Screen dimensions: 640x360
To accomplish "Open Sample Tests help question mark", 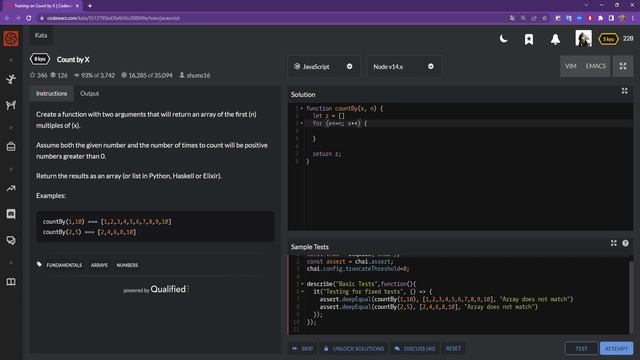I will [625, 243].
